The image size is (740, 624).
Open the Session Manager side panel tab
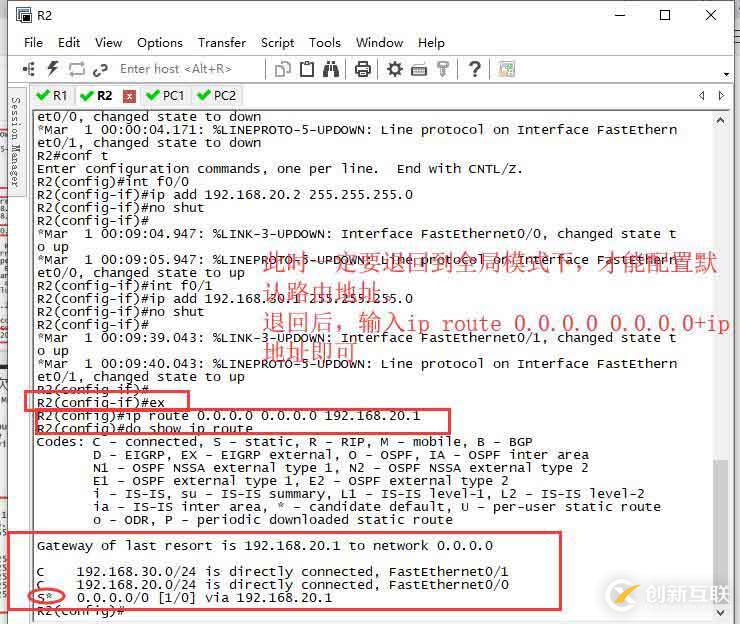click(x=16, y=141)
